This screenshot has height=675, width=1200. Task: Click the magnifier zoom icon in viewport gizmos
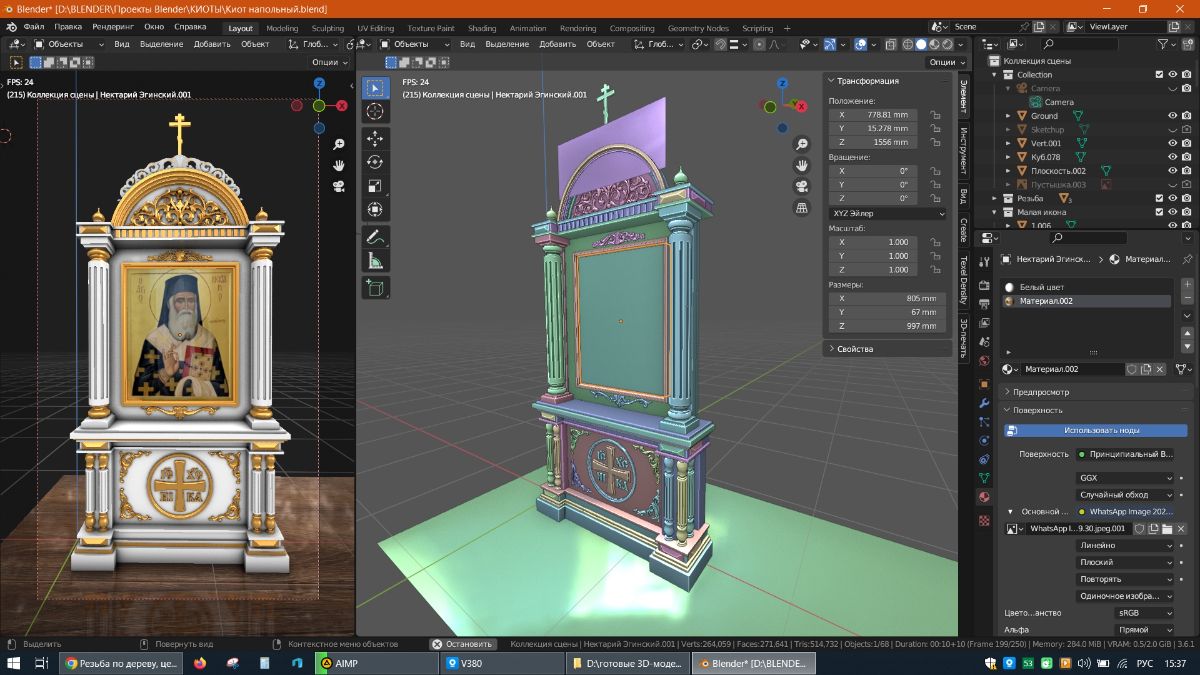tap(802, 144)
